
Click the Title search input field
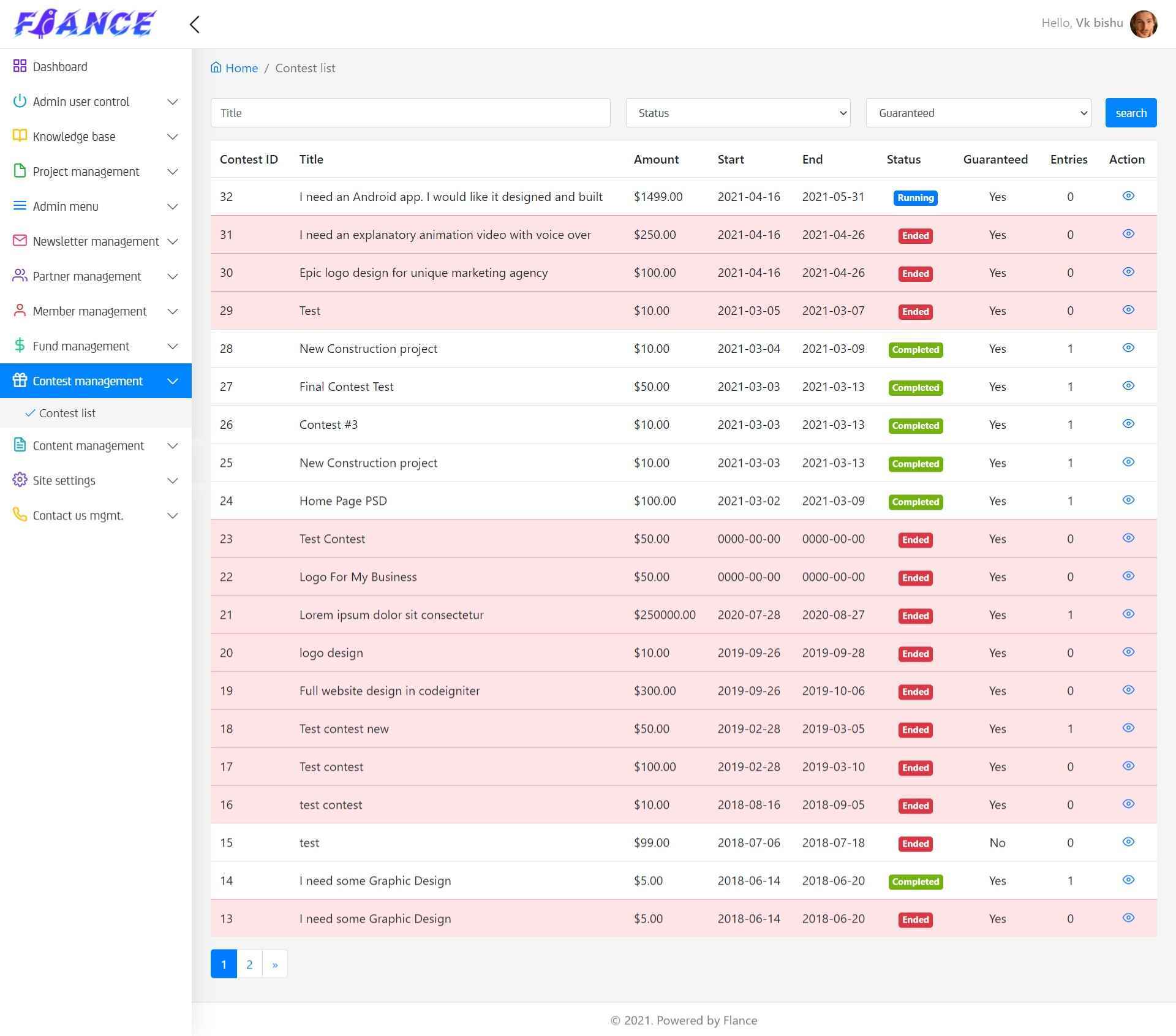click(x=410, y=113)
